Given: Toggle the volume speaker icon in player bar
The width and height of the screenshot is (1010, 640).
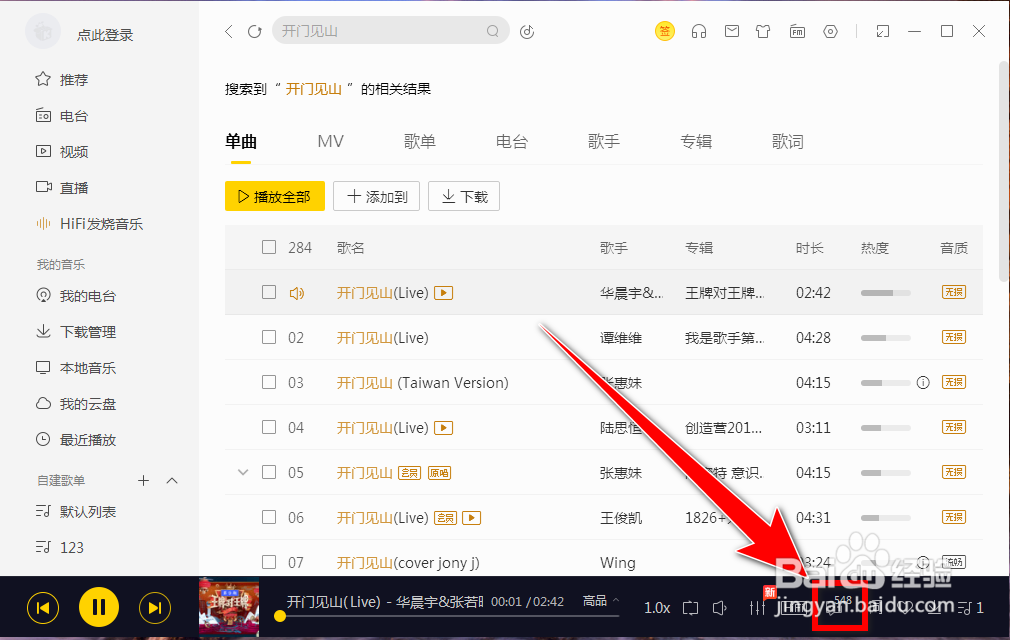Looking at the screenshot, I should click(720, 608).
